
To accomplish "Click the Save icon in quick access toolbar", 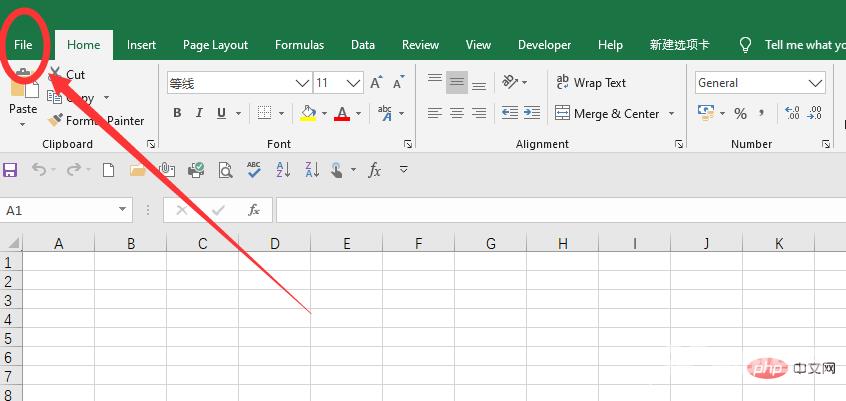I will coord(11,170).
